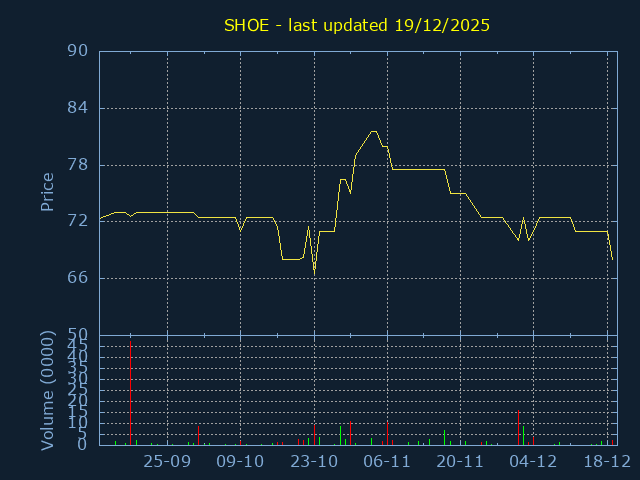
Task: Click the 78 price axis tick label
Action: [x=78, y=165]
